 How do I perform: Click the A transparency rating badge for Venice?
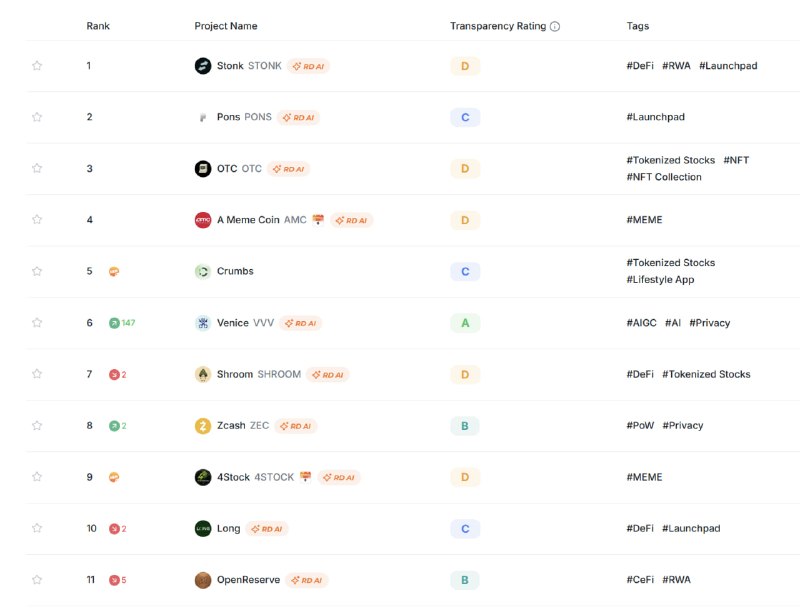(x=465, y=323)
